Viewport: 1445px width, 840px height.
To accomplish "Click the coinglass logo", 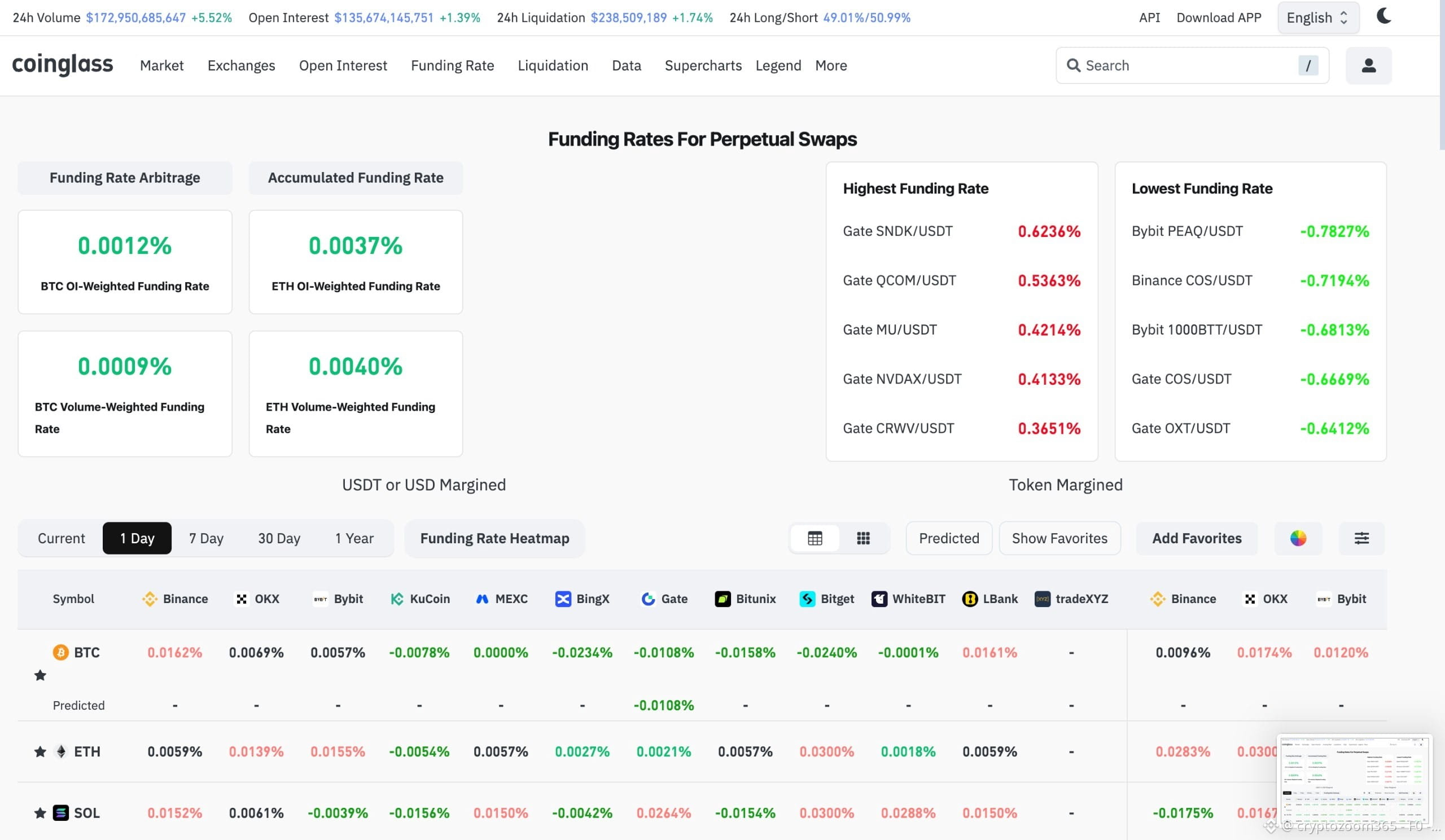I will pos(63,64).
